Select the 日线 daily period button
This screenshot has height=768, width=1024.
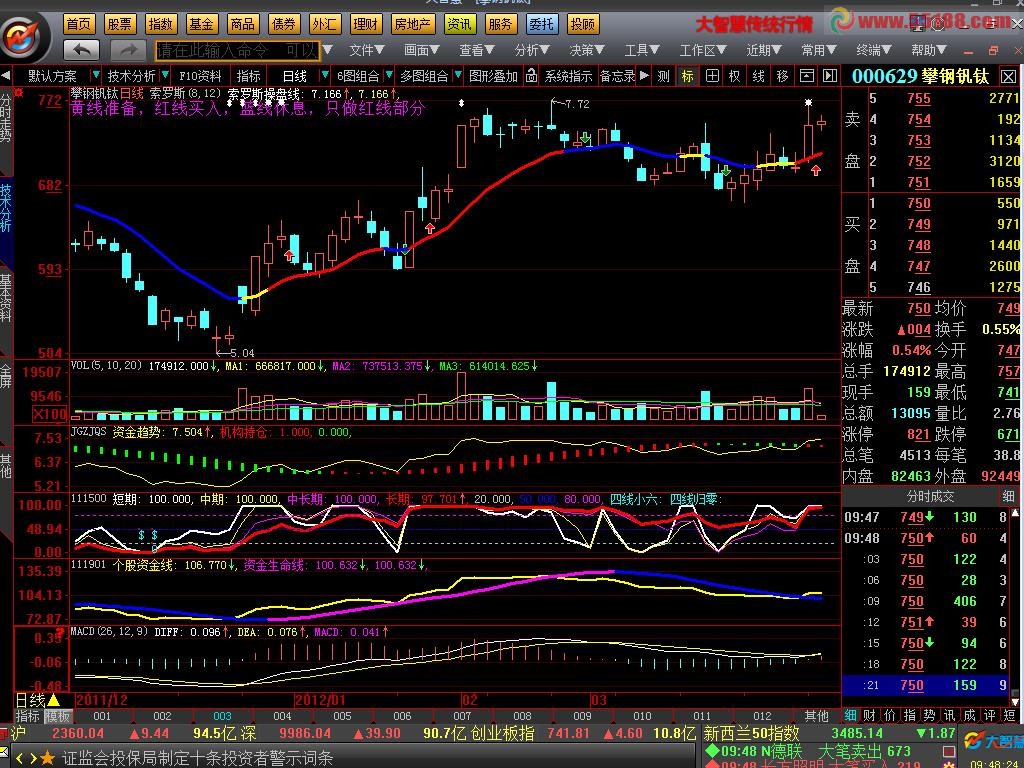[x=295, y=76]
